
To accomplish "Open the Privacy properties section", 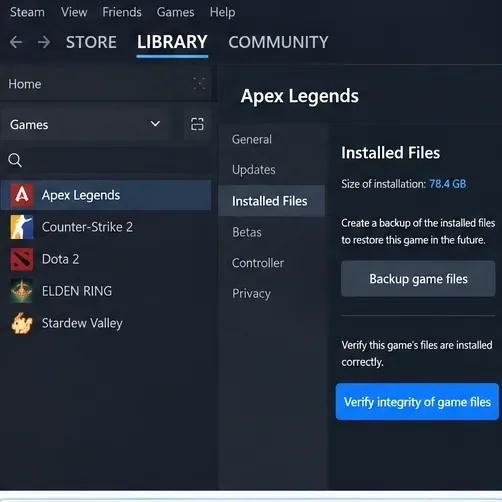I will click(x=251, y=294).
